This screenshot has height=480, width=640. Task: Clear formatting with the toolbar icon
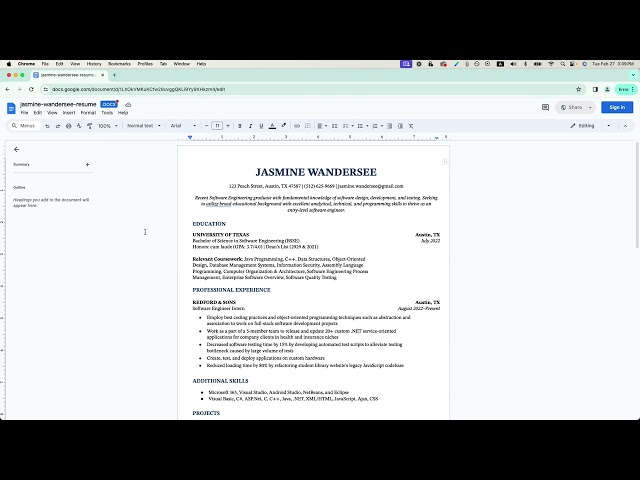coord(411,126)
